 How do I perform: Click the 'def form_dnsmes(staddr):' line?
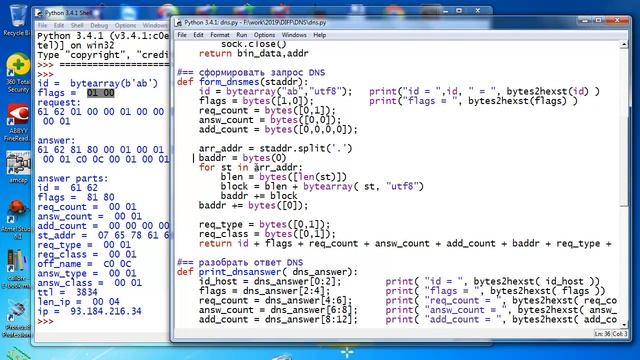243,82
